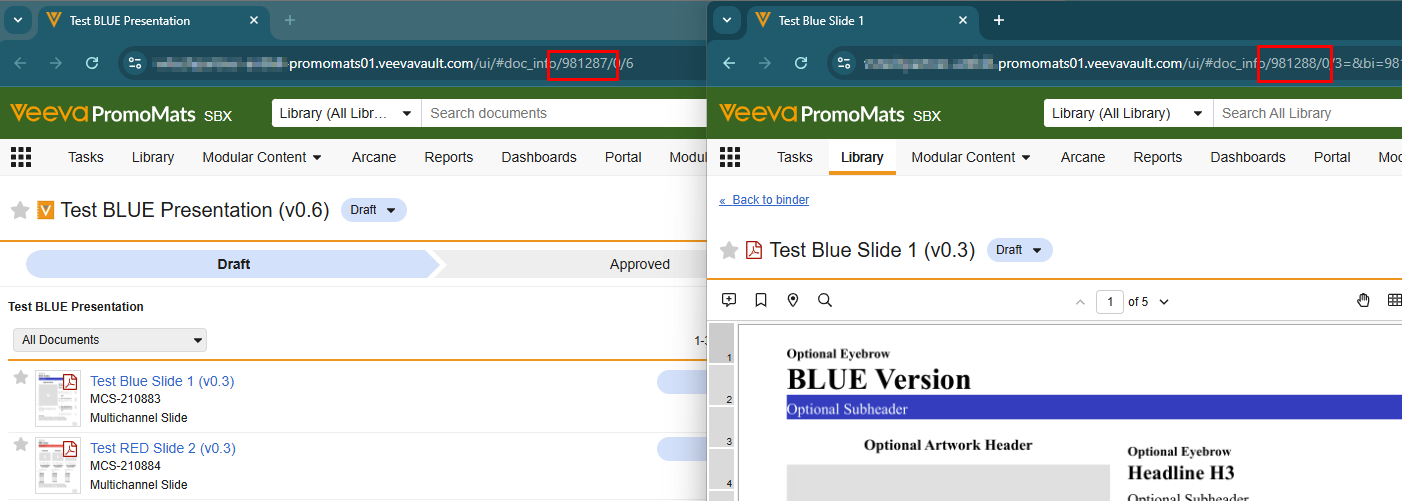1402x501 pixels.
Task: Toggle favorite star for Test BLUE Presentation
Action: coord(19,210)
